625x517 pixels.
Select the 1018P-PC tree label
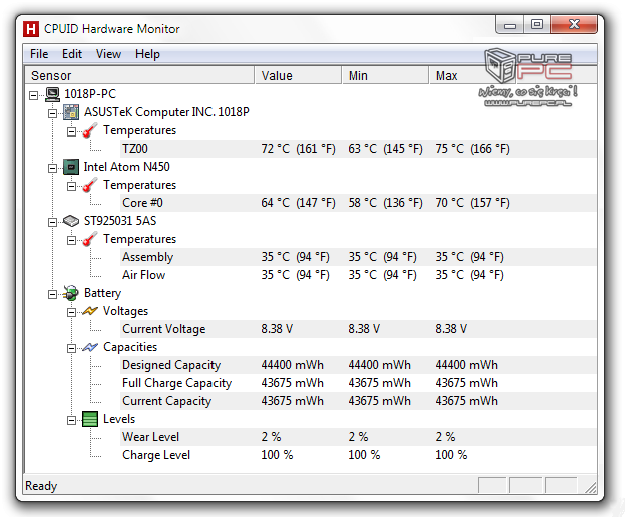90,94
